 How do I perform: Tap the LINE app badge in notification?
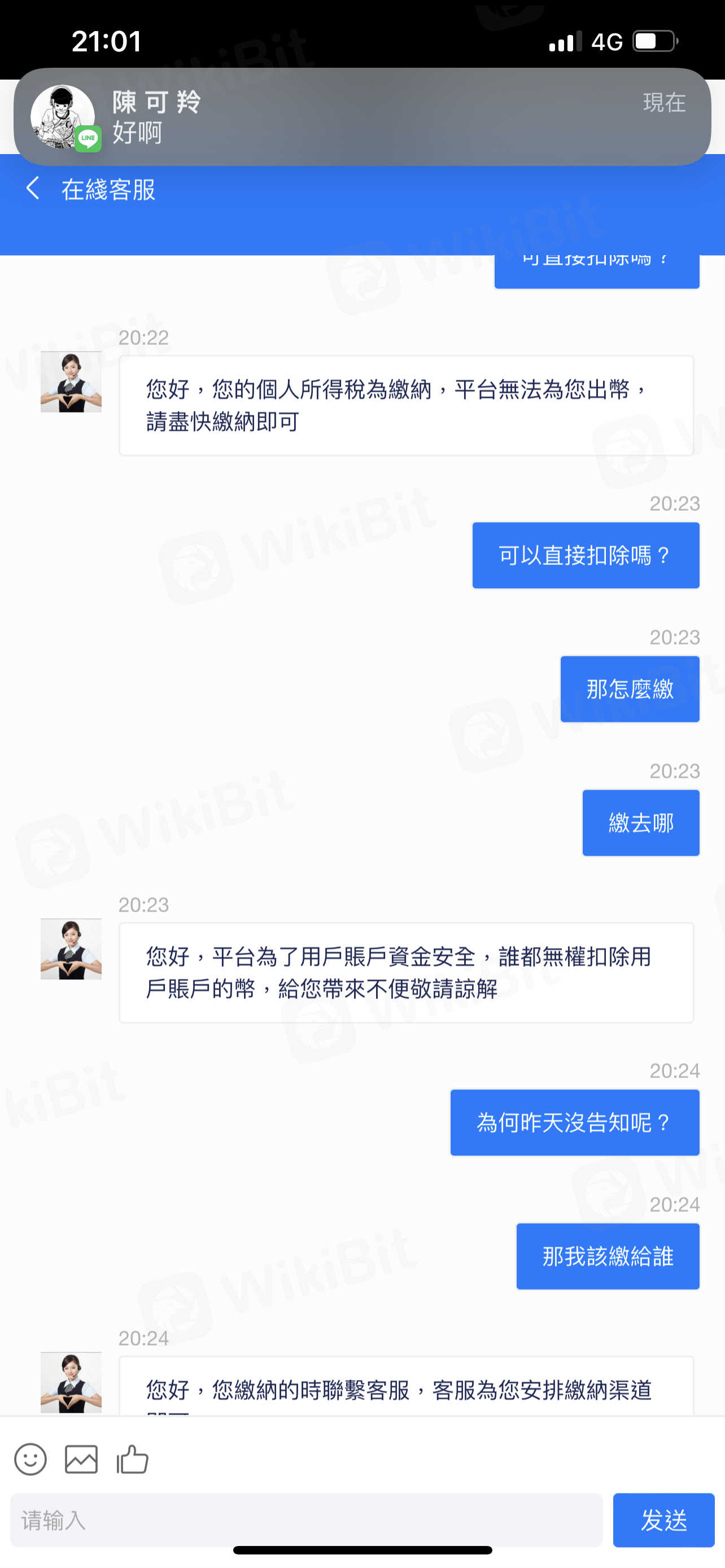(x=88, y=138)
